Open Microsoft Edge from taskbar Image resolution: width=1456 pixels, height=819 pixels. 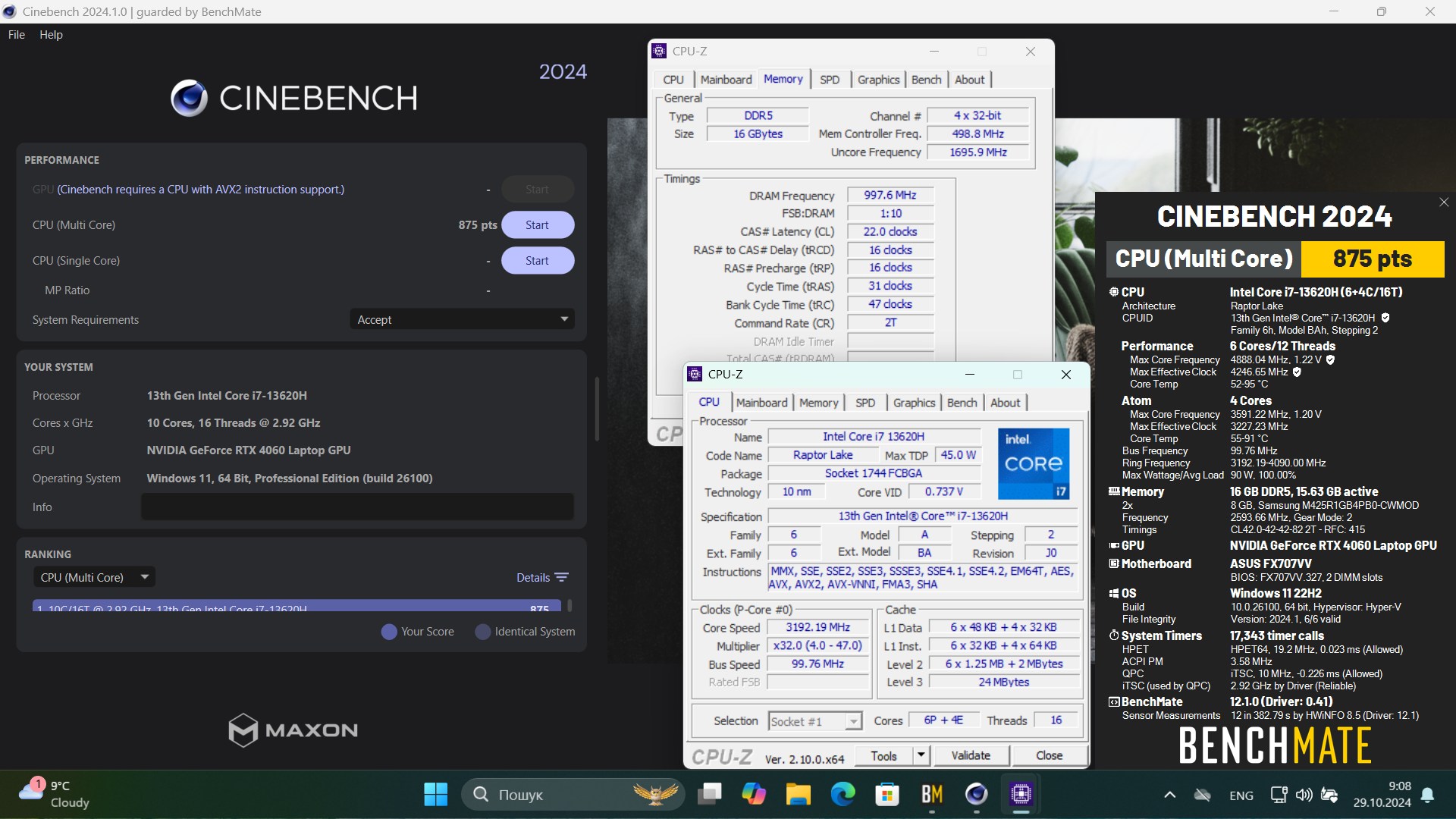(843, 795)
